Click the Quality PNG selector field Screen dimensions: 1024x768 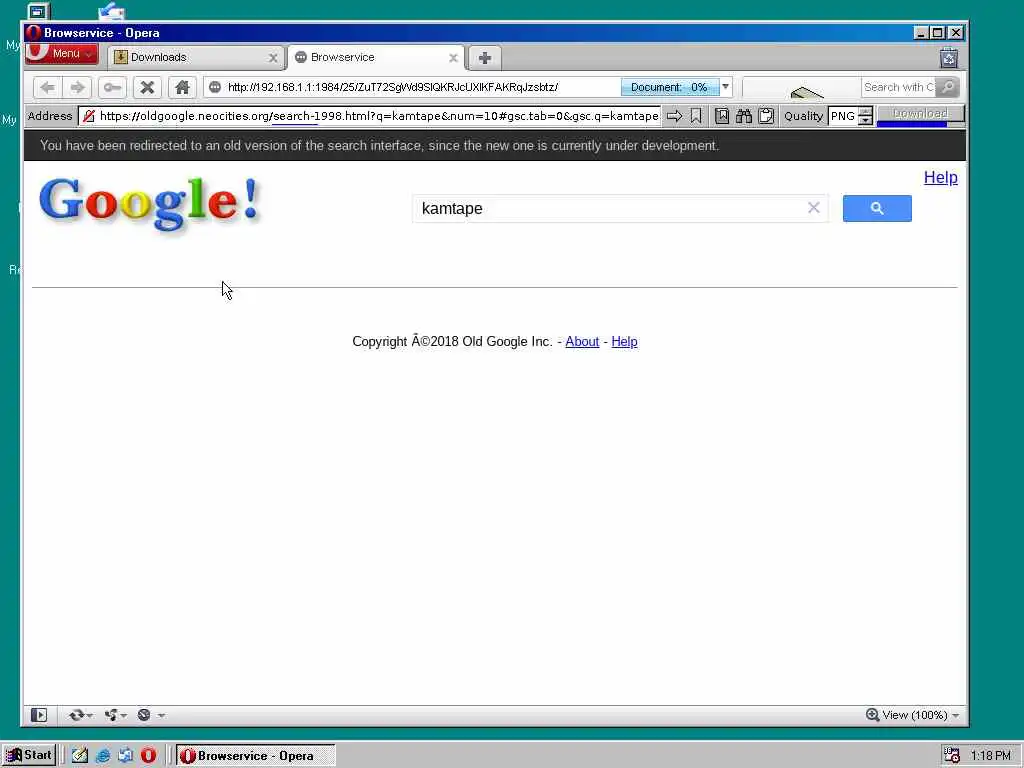[x=843, y=116]
